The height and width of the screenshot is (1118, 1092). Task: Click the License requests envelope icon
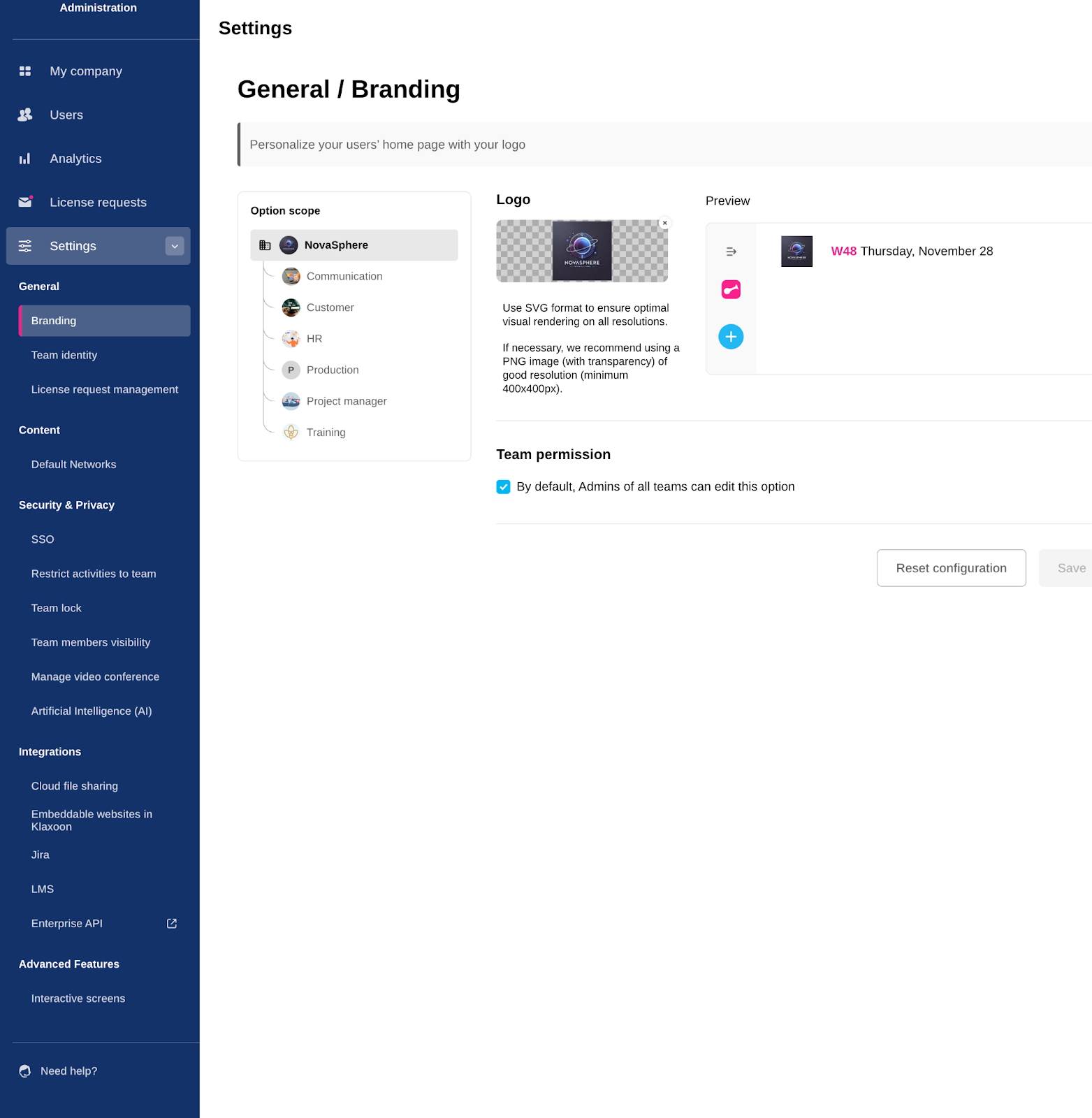point(25,202)
